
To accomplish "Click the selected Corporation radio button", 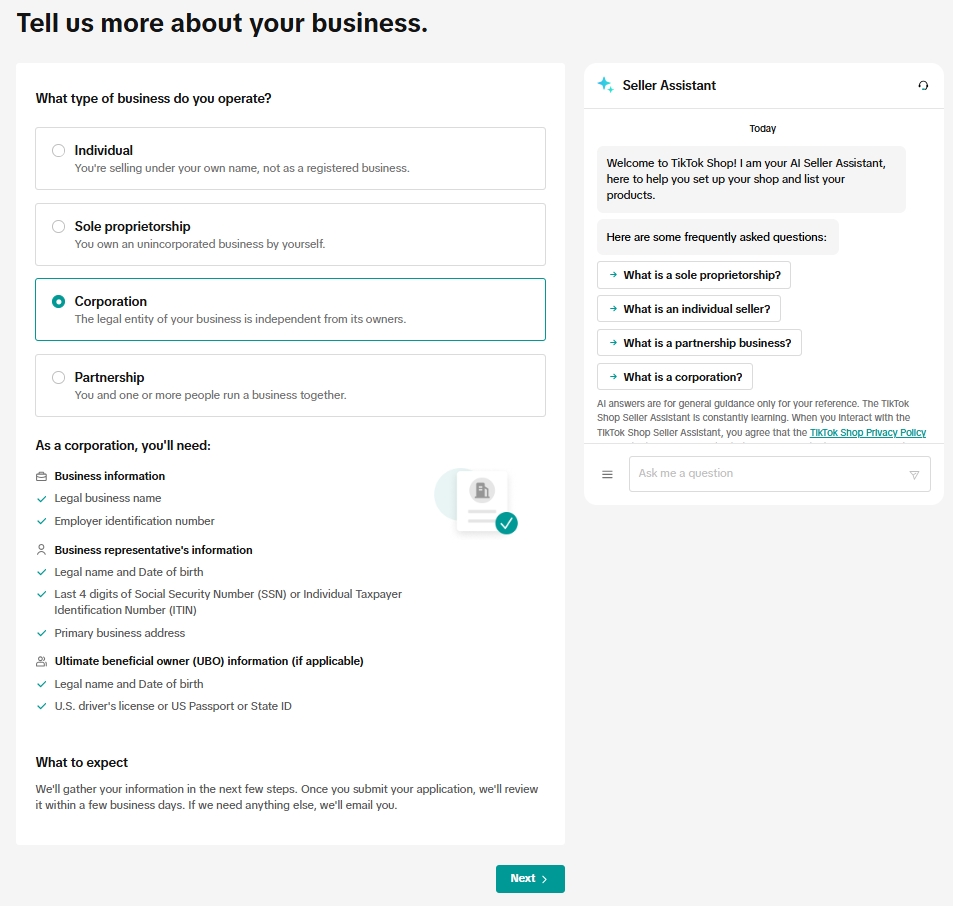I will [x=58, y=302].
